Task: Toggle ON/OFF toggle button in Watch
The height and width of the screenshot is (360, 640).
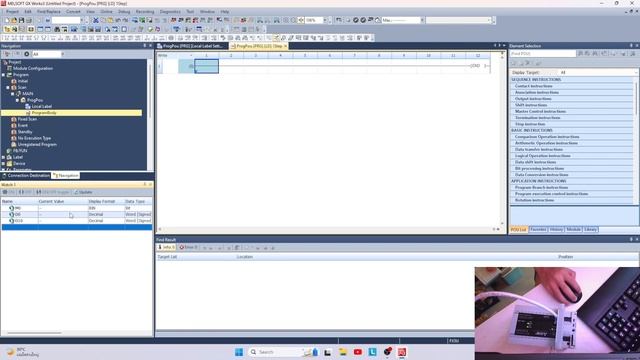Action: tap(52, 192)
